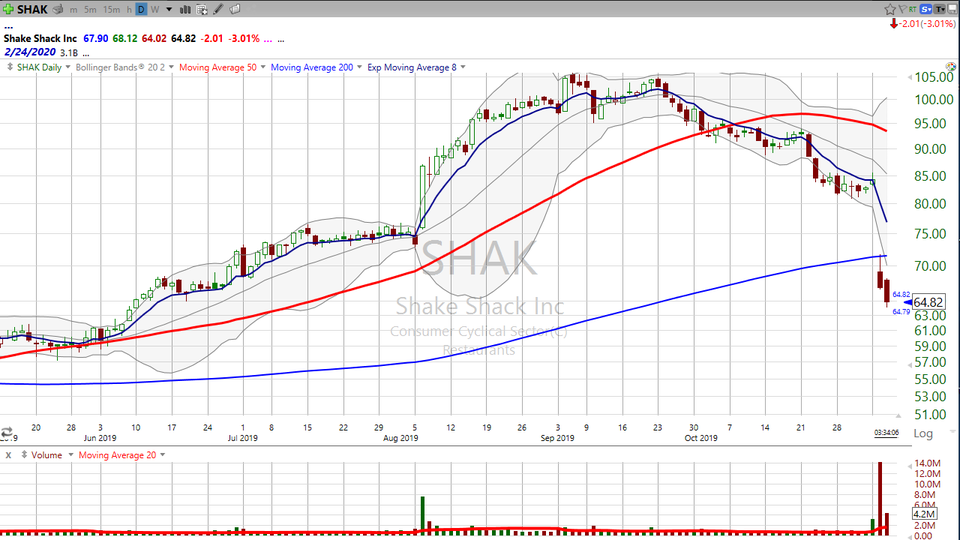The height and width of the screenshot is (540, 960).
Task: Click the Oct 2019 time axis label
Action: coord(700,438)
